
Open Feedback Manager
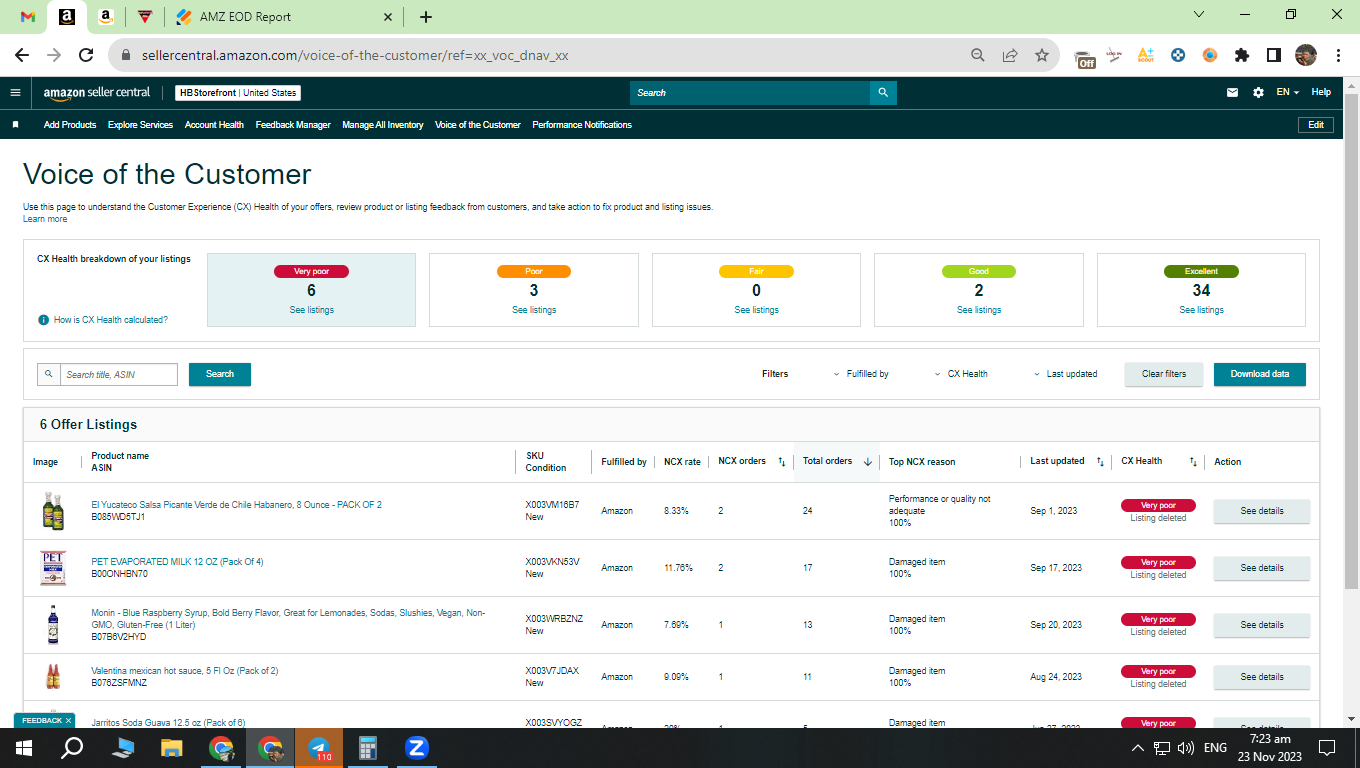point(293,125)
